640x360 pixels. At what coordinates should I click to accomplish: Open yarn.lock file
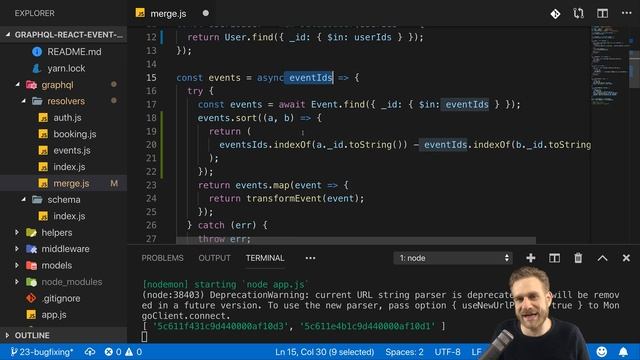[x=66, y=68]
